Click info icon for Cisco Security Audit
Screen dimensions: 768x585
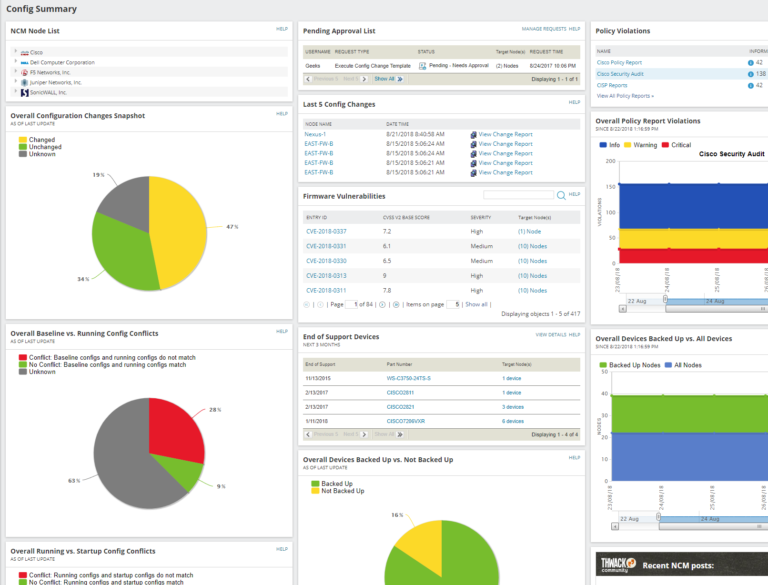coord(750,74)
